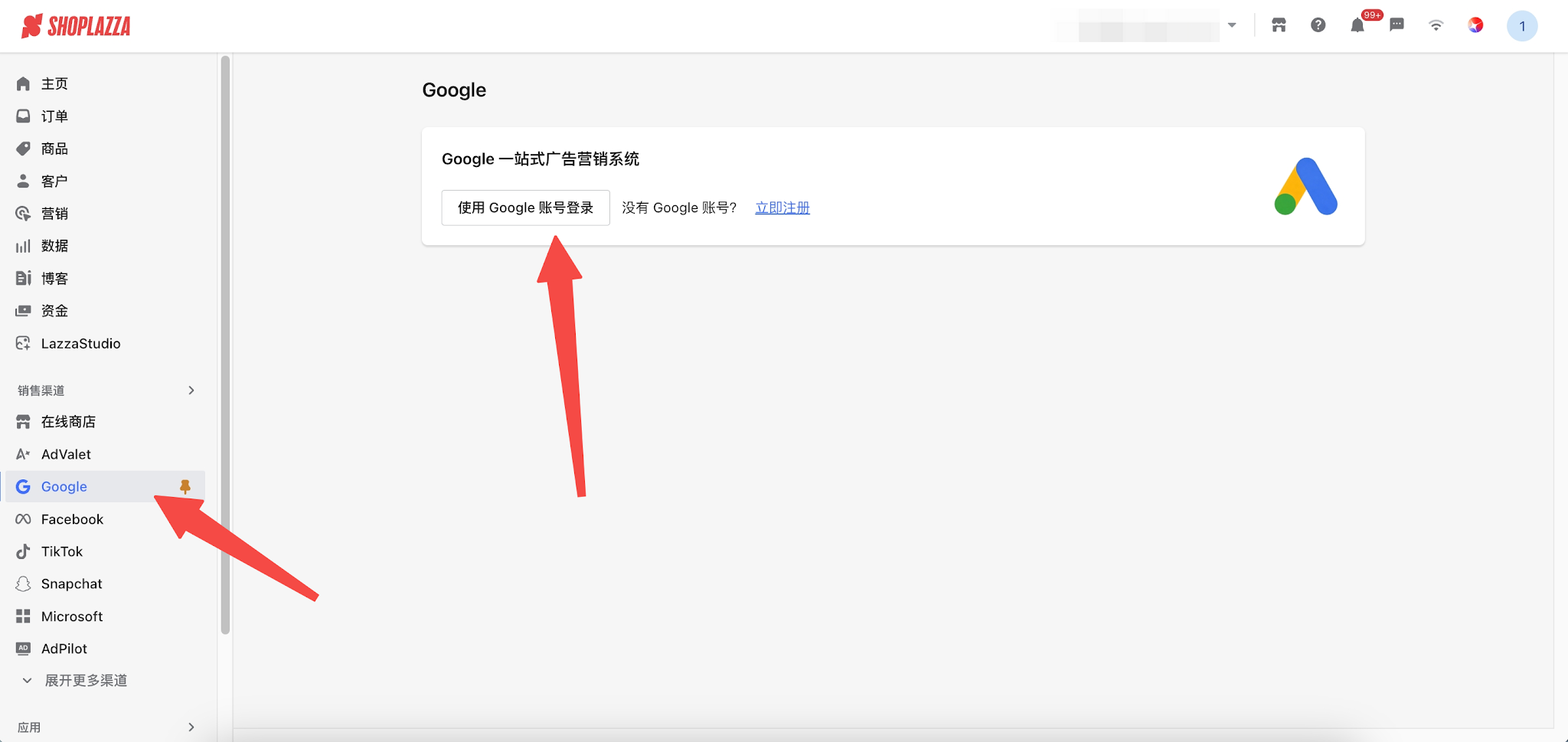The height and width of the screenshot is (742, 1568).
Task: Click the TikTok note icon
Action: pyautogui.click(x=23, y=551)
